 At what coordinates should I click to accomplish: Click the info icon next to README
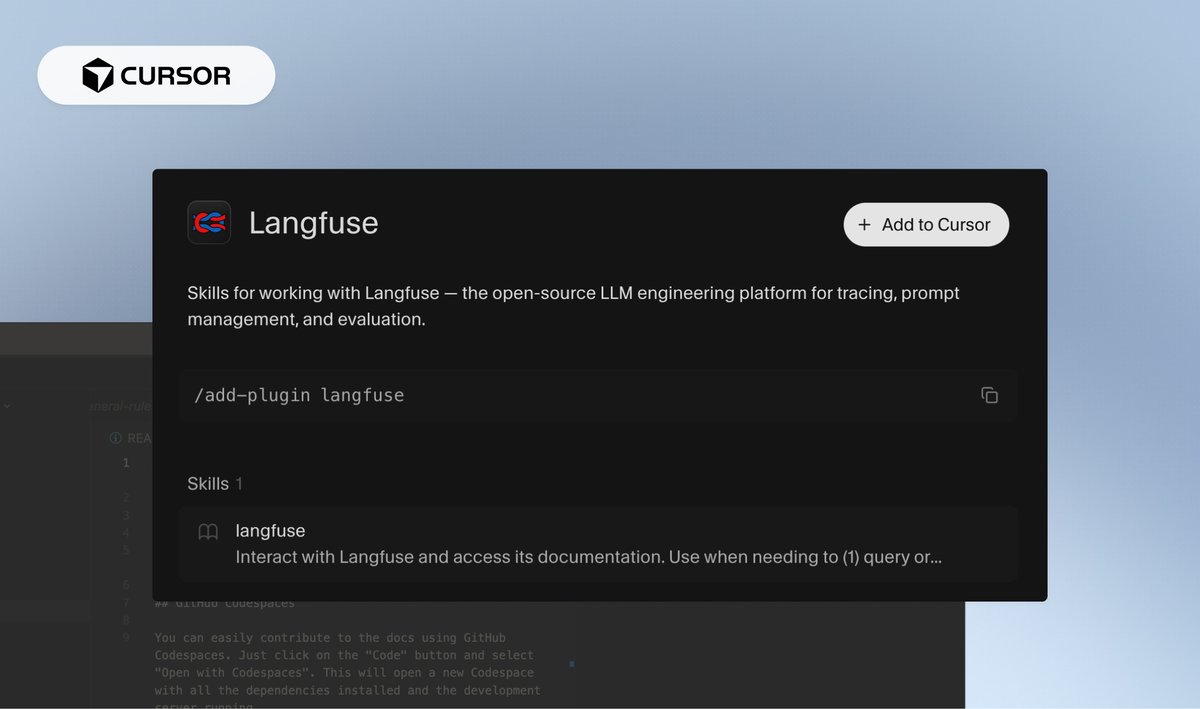114,437
